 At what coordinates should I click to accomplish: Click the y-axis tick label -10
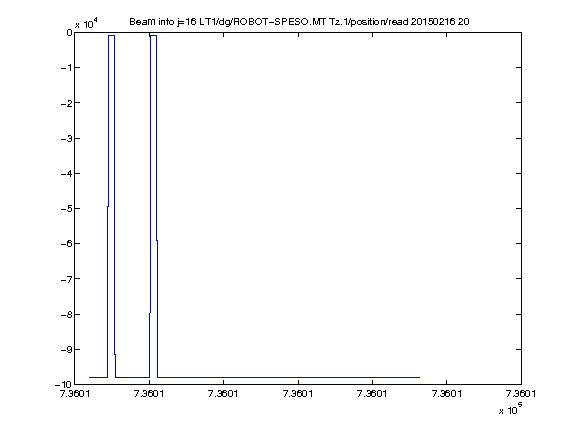[64, 385]
